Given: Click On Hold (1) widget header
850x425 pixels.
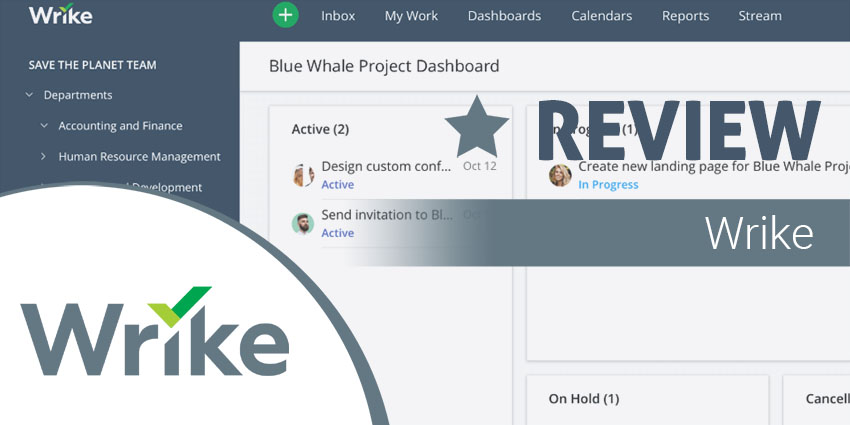Looking at the screenshot, I should (x=583, y=399).
